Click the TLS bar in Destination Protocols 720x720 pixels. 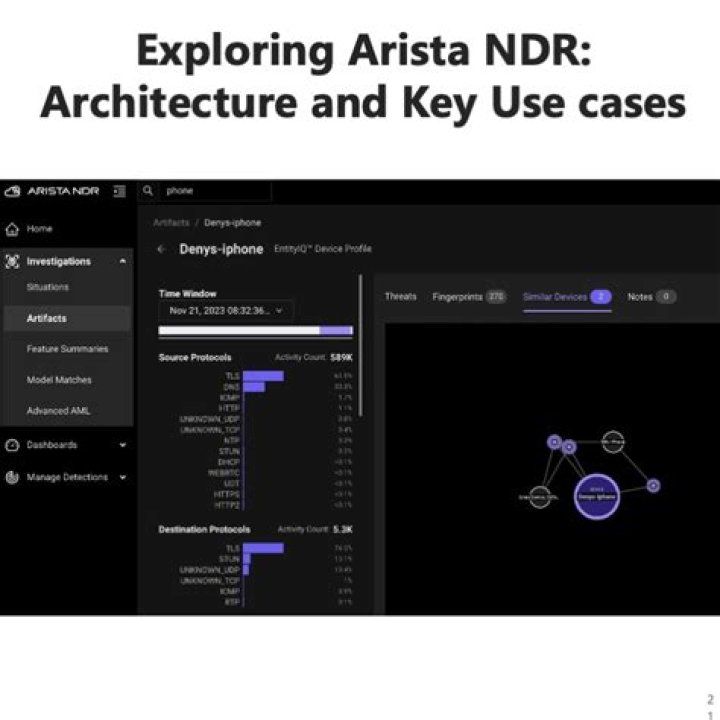click(263, 548)
